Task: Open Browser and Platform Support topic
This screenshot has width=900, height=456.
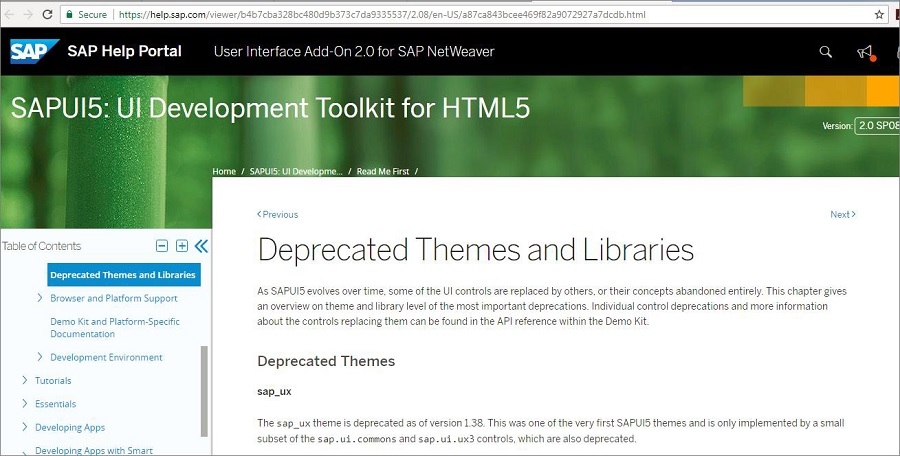Action: (x=114, y=298)
